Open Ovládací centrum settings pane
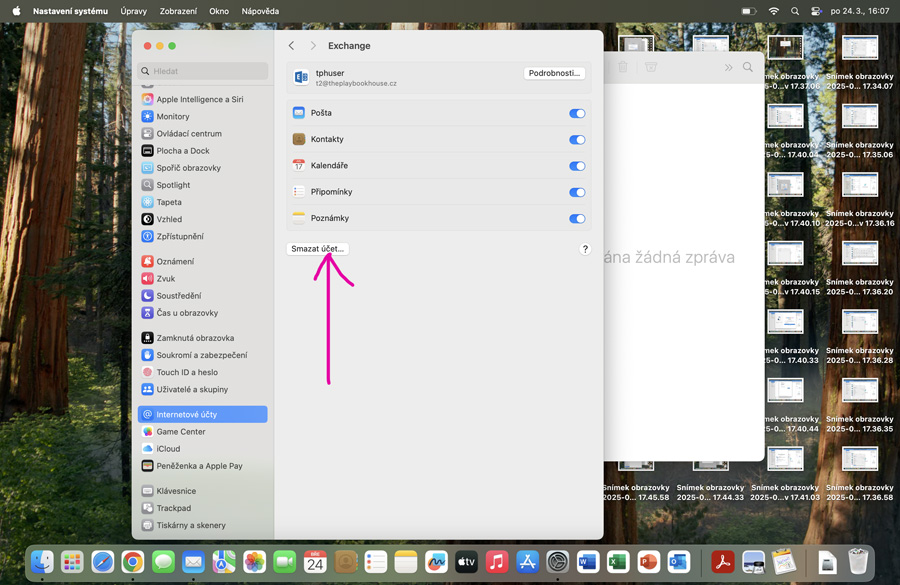This screenshot has width=900, height=585. click(189, 133)
